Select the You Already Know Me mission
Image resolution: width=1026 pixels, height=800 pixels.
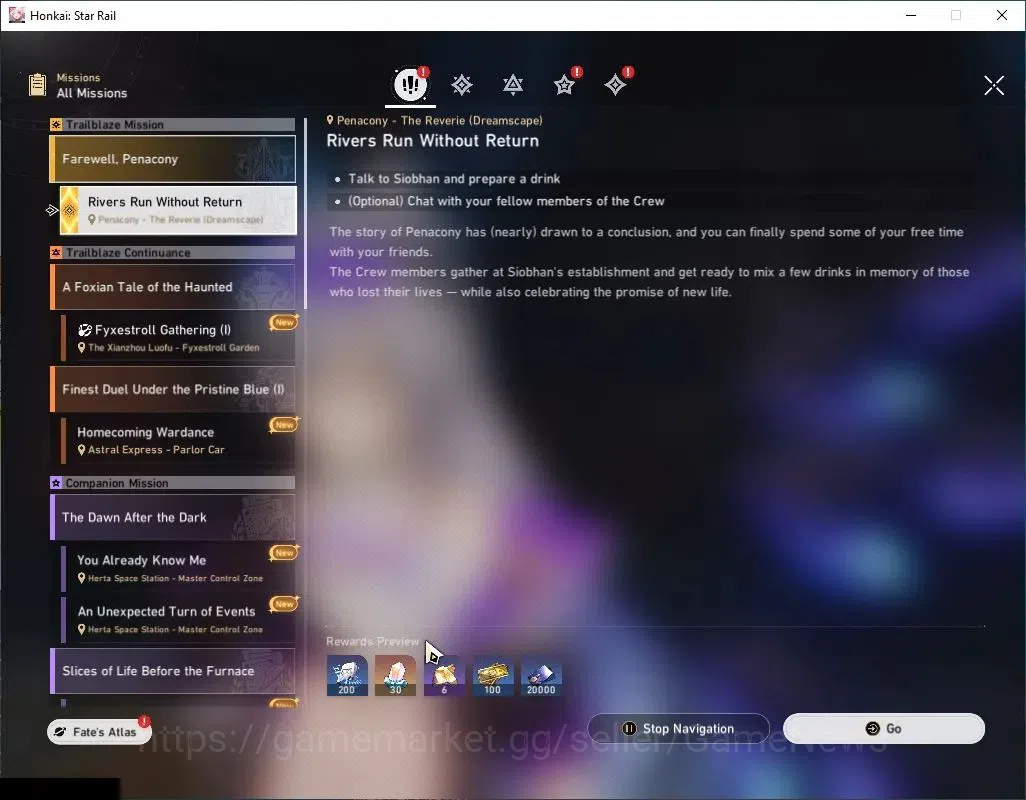178,568
